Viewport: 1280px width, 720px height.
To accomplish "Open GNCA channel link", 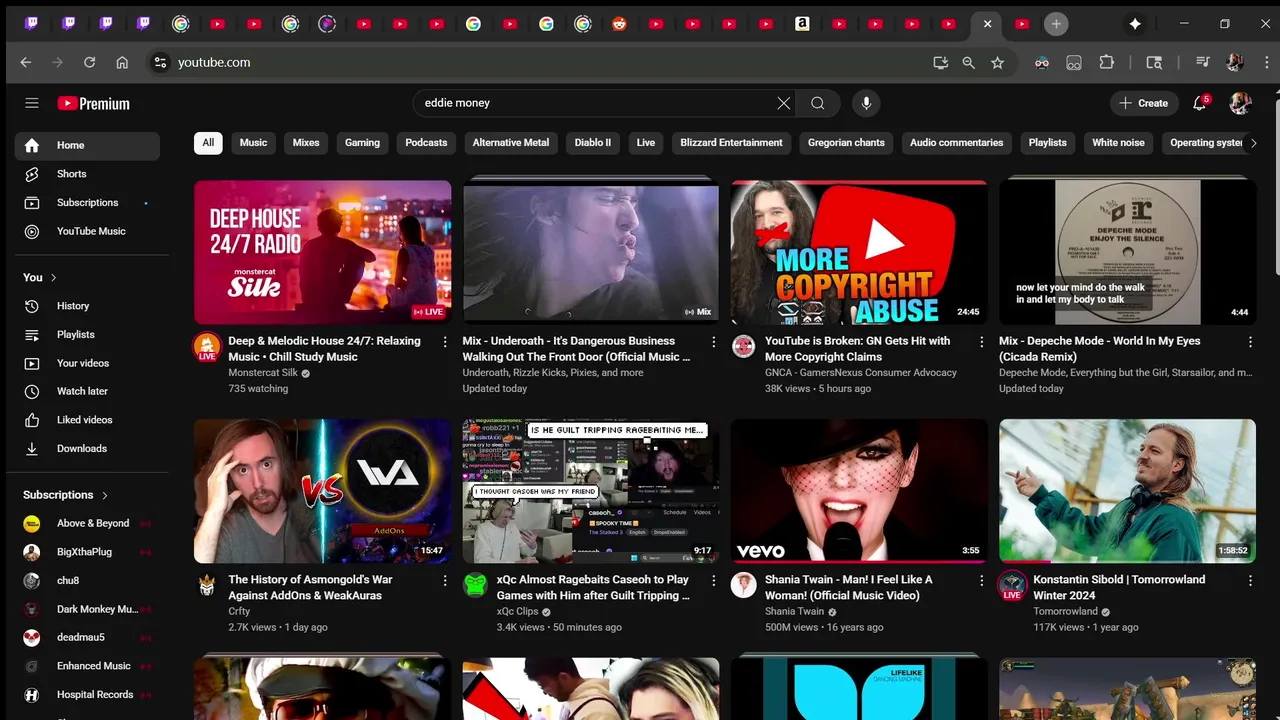I will pyautogui.click(x=861, y=373).
